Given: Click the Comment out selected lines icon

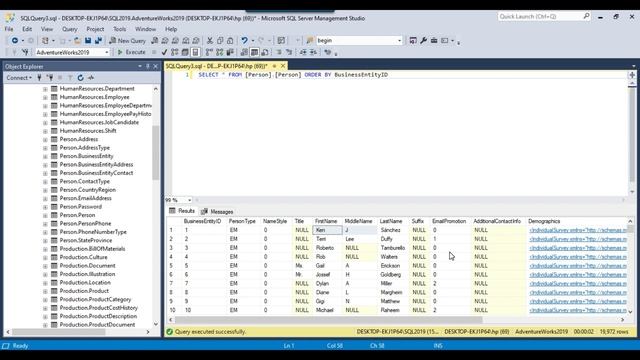Looking at the screenshot, I should [x=279, y=52].
